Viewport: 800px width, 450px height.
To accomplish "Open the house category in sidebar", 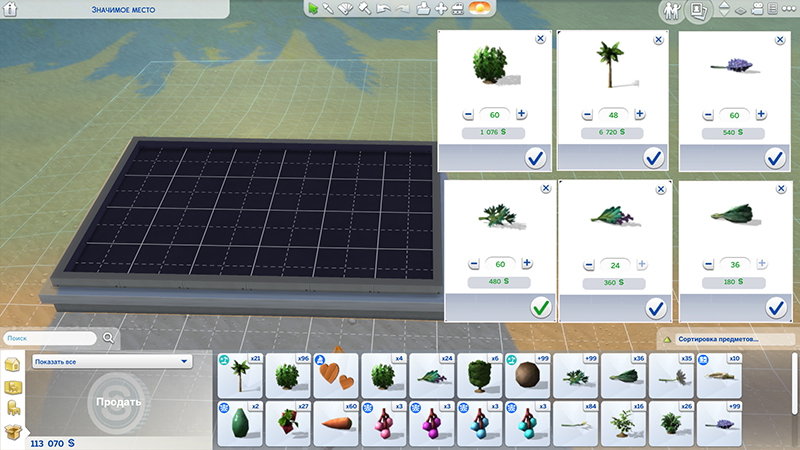I will pos(12,364).
